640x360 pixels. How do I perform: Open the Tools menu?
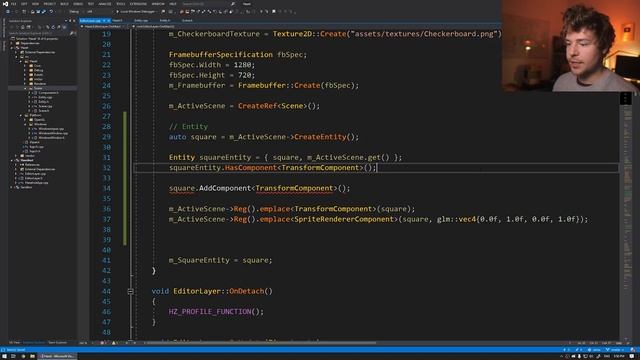point(121,4)
